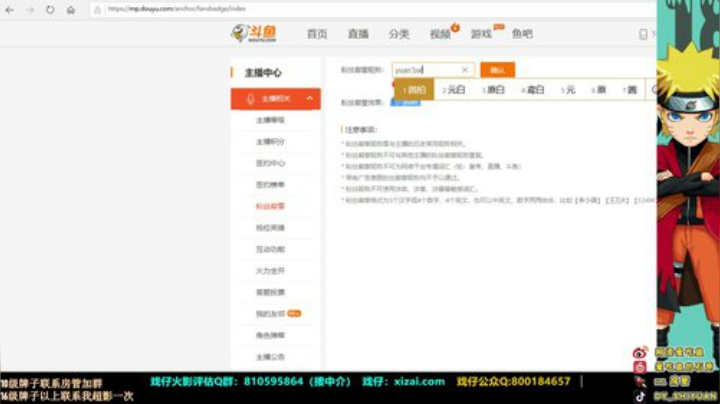Click the blue fan badge preview tag
Image resolution: width=720 pixels, height=404 pixels.
coord(405,102)
